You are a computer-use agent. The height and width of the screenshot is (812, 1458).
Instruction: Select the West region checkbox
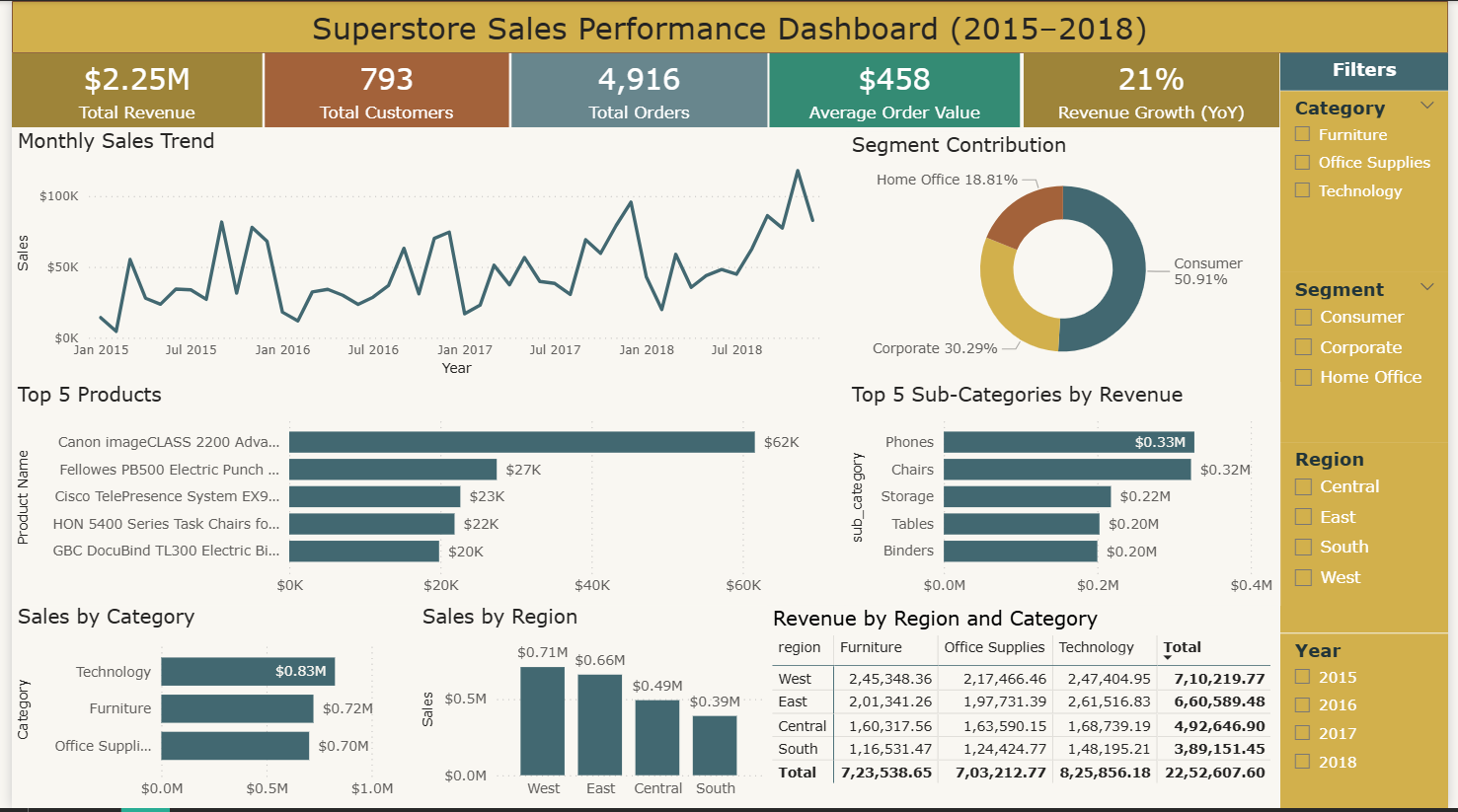click(1303, 577)
